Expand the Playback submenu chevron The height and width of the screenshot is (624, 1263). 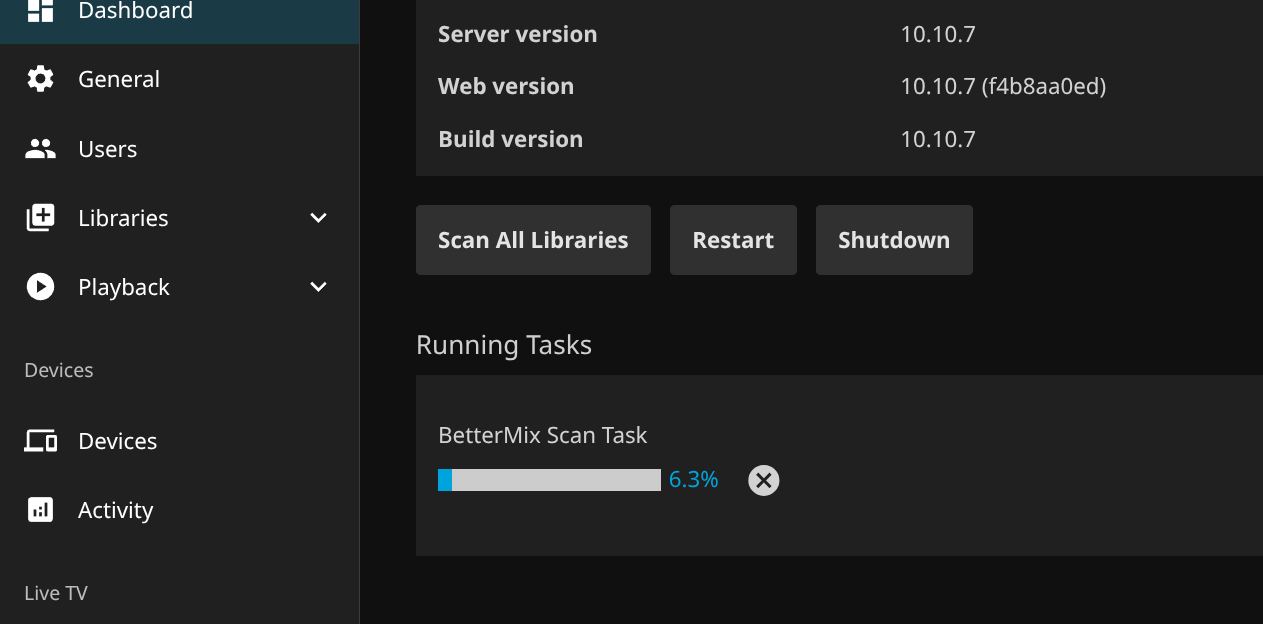tap(318, 287)
